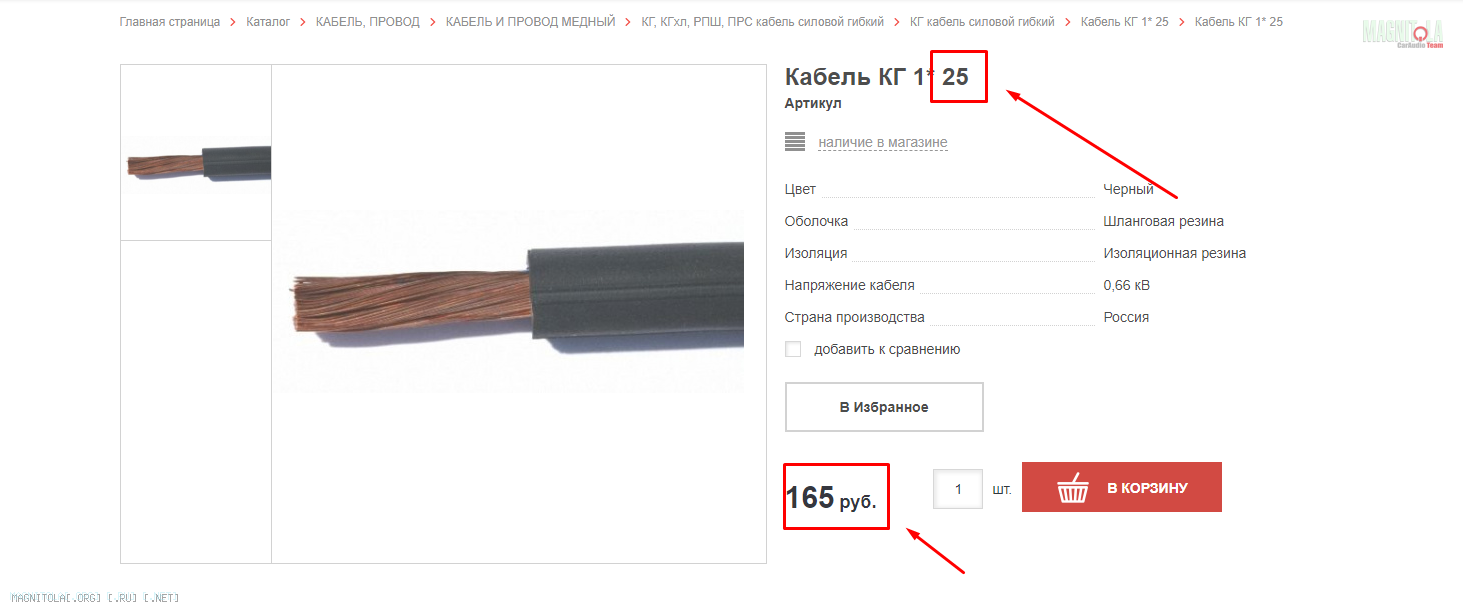Click наличие в магазине link
Image resolution: width=1463 pixels, height=607 pixels.
[883, 143]
